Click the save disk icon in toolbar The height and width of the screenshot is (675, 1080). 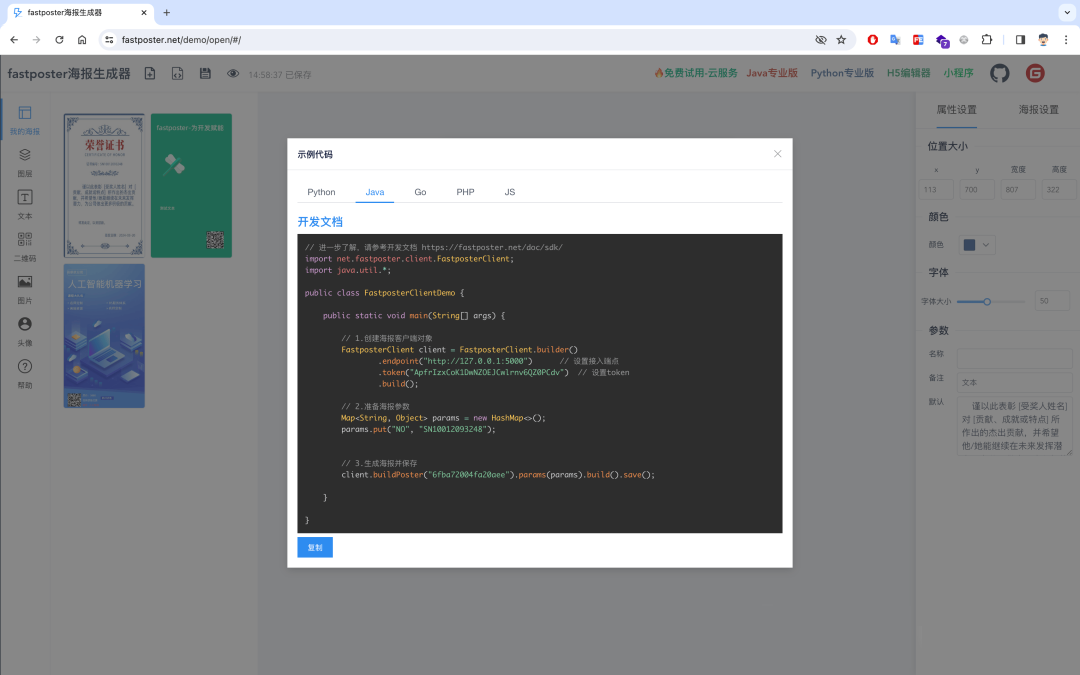[205, 73]
